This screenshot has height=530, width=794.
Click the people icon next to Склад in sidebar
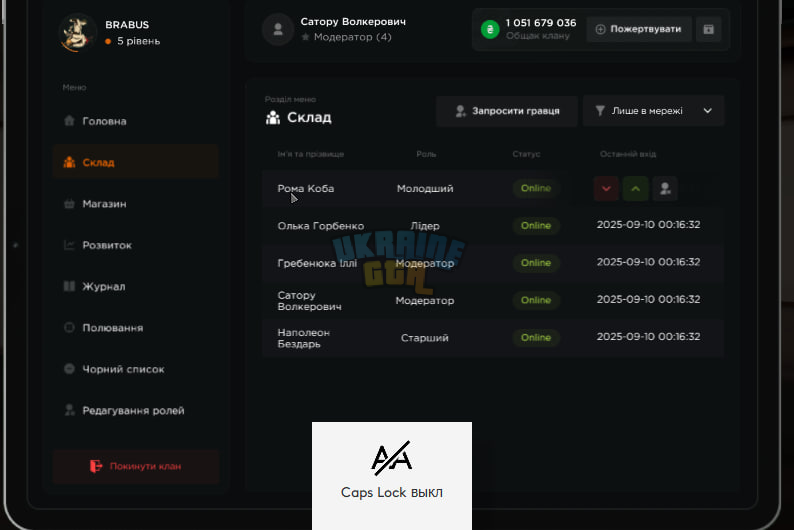pyautogui.click(x=69, y=162)
